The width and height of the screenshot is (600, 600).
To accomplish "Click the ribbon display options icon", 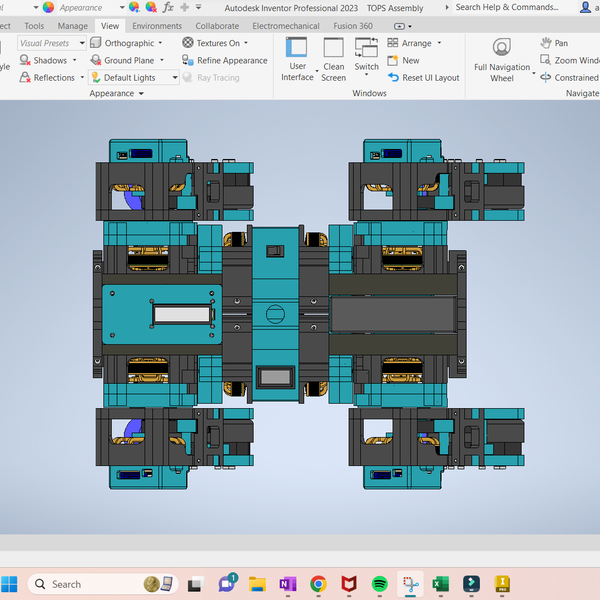I will point(399,26).
